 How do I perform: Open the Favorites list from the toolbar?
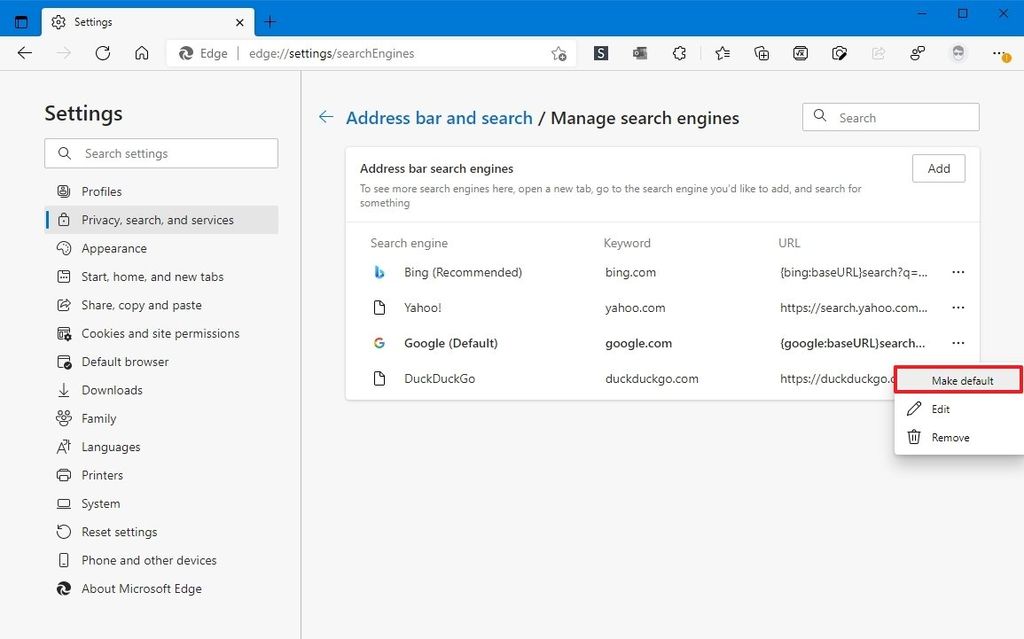(x=722, y=53)
